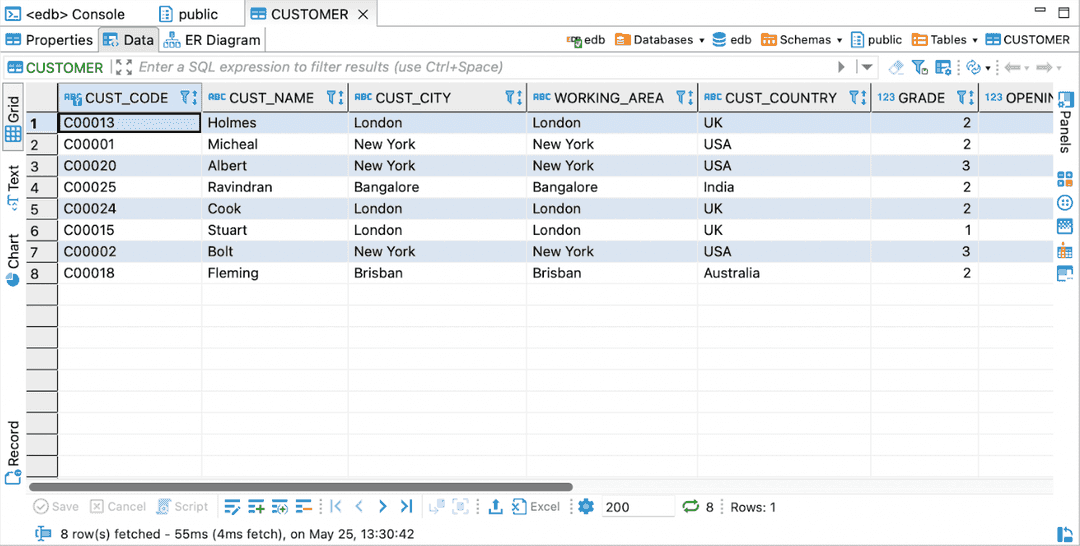Open the fetch size settings gear

pos(586,507)
